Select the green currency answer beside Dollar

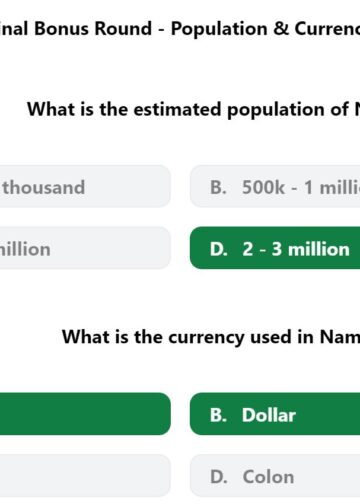pos(85,414)
